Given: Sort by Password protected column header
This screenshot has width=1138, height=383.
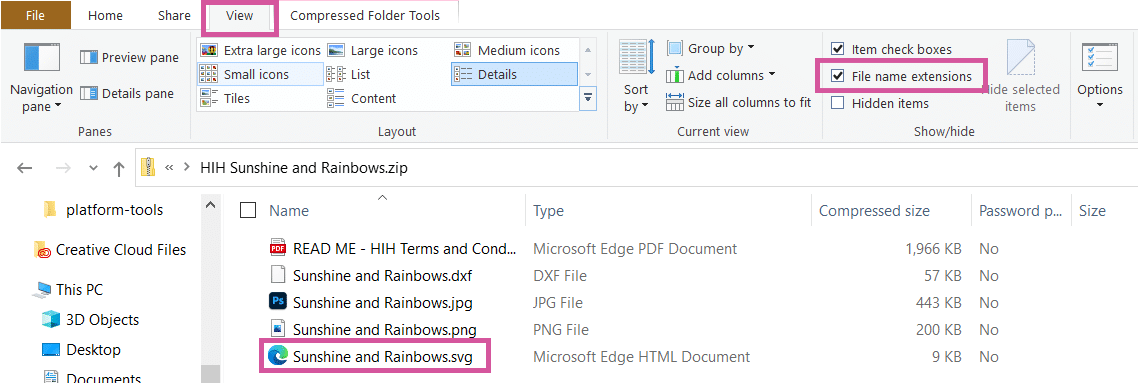Looking at the screenshot, I should point(1020,211).
